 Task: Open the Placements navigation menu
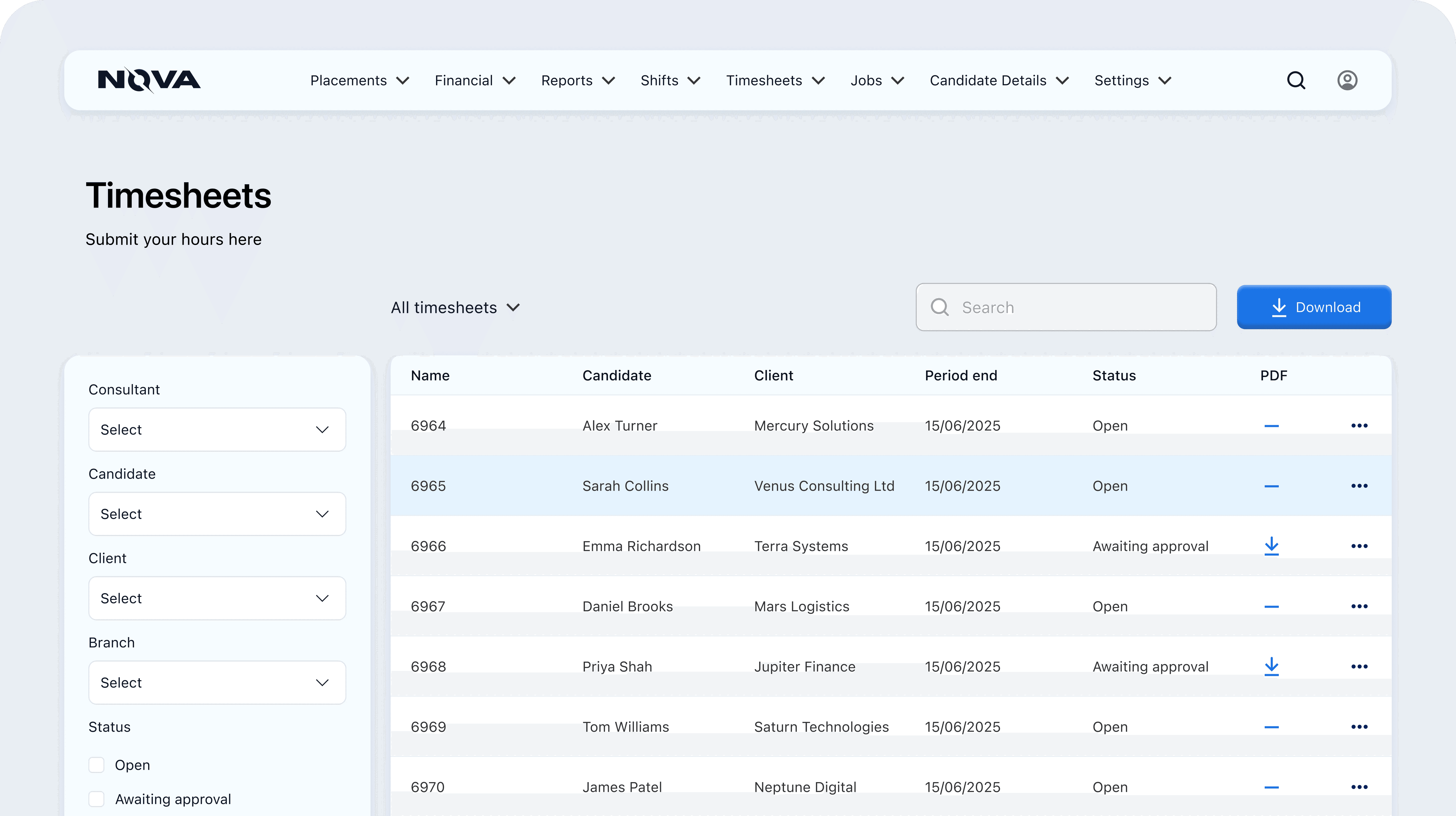coord(359,80)
